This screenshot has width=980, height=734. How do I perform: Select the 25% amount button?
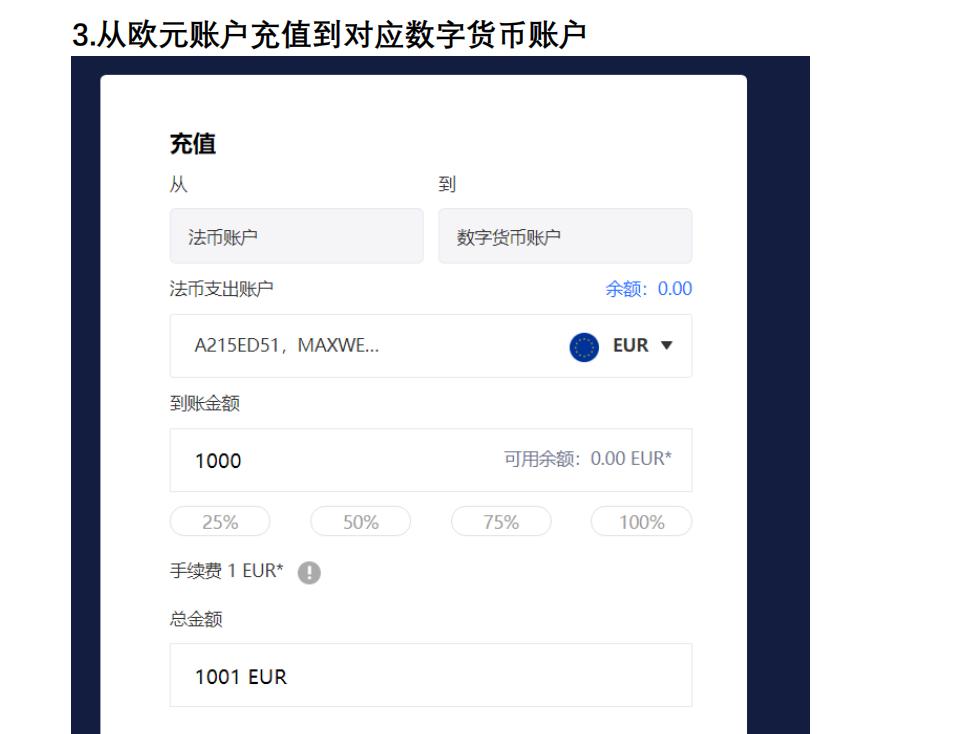coord(220,521)
